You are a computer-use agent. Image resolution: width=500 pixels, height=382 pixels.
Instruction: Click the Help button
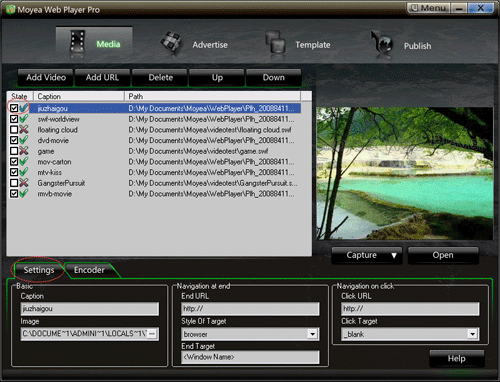pos(457,359)
